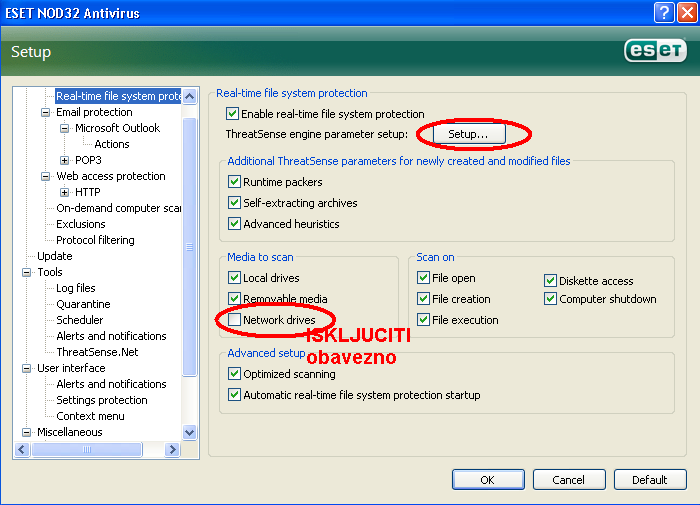
Task: Click the tree scrollbar up arrow
Action: (190, 96)
